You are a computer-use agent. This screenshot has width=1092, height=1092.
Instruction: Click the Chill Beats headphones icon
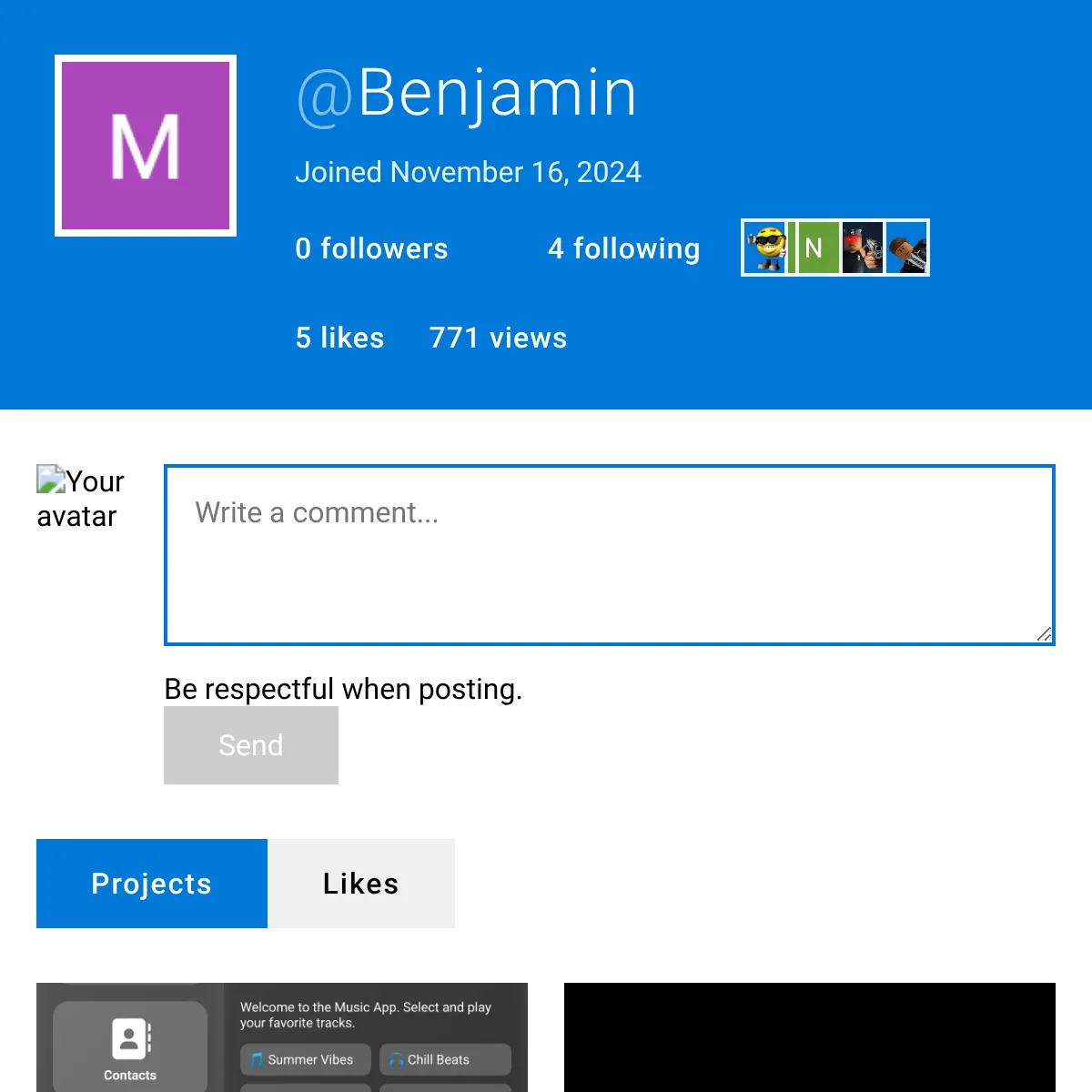click(x=396, y=1059)
